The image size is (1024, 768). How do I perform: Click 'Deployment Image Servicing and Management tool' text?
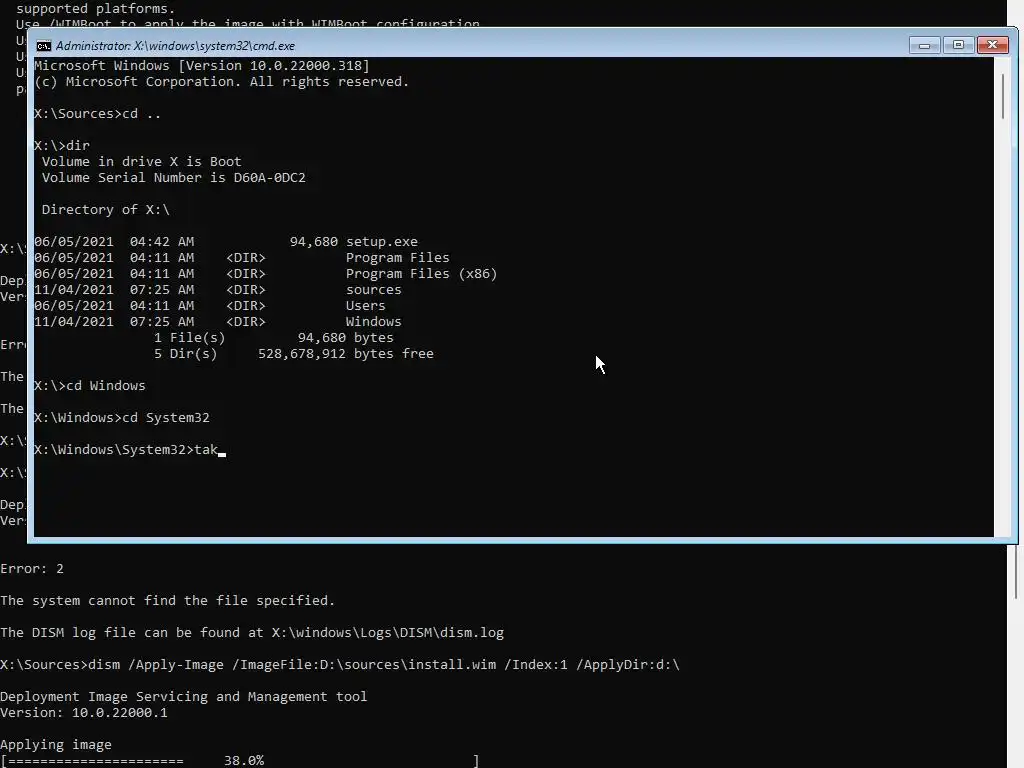[184, 697]
